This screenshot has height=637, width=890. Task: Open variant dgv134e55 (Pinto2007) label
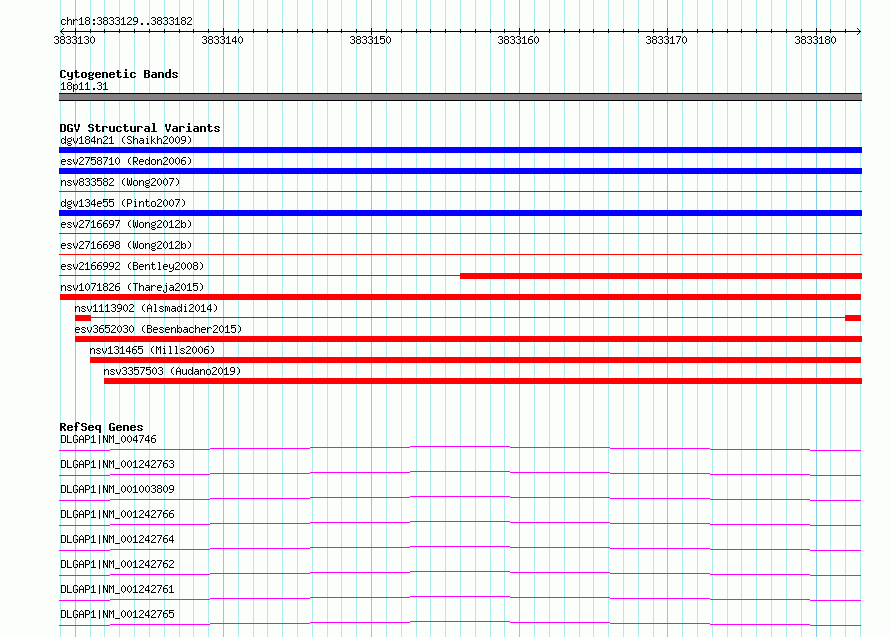click(123, 203)
